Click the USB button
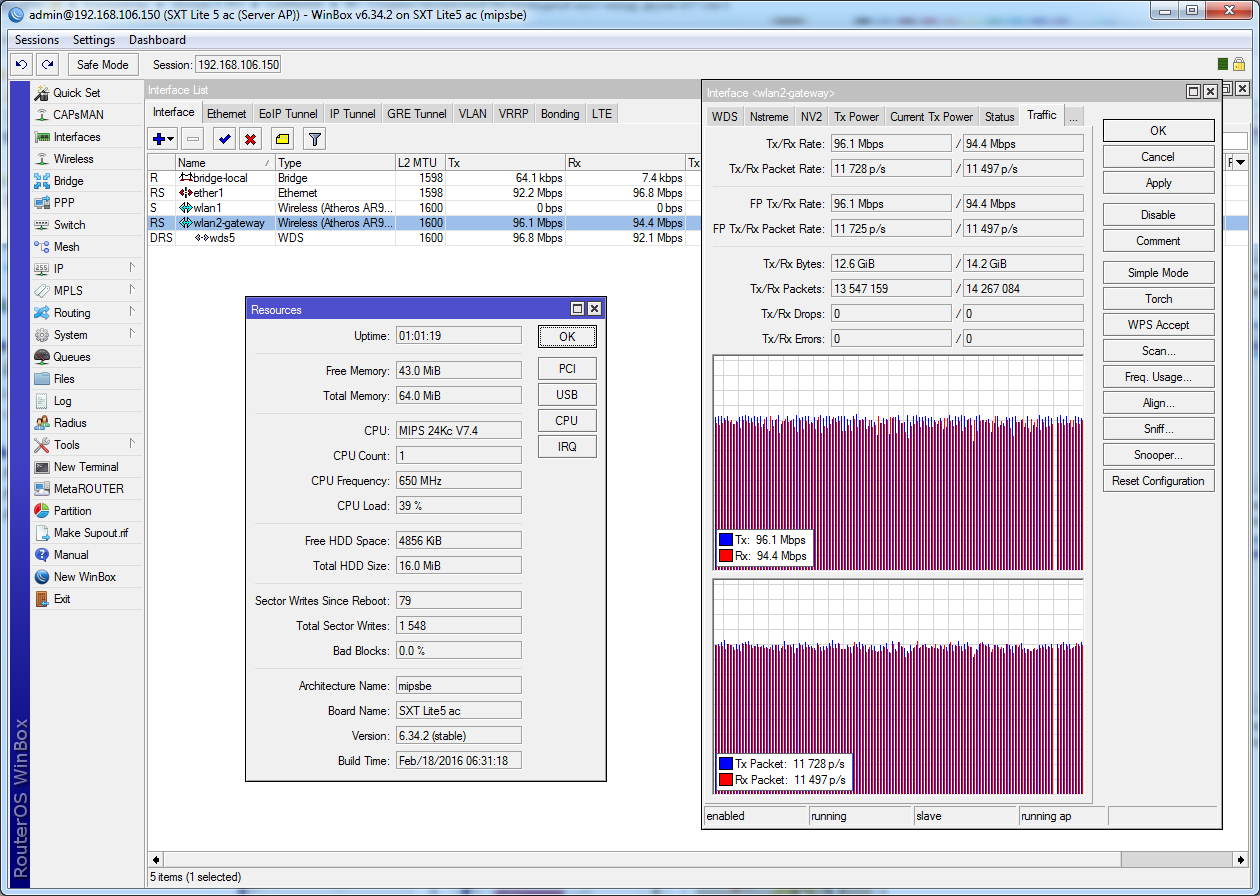The width and height of the screenshot is (1260, 896). (567, 395)
